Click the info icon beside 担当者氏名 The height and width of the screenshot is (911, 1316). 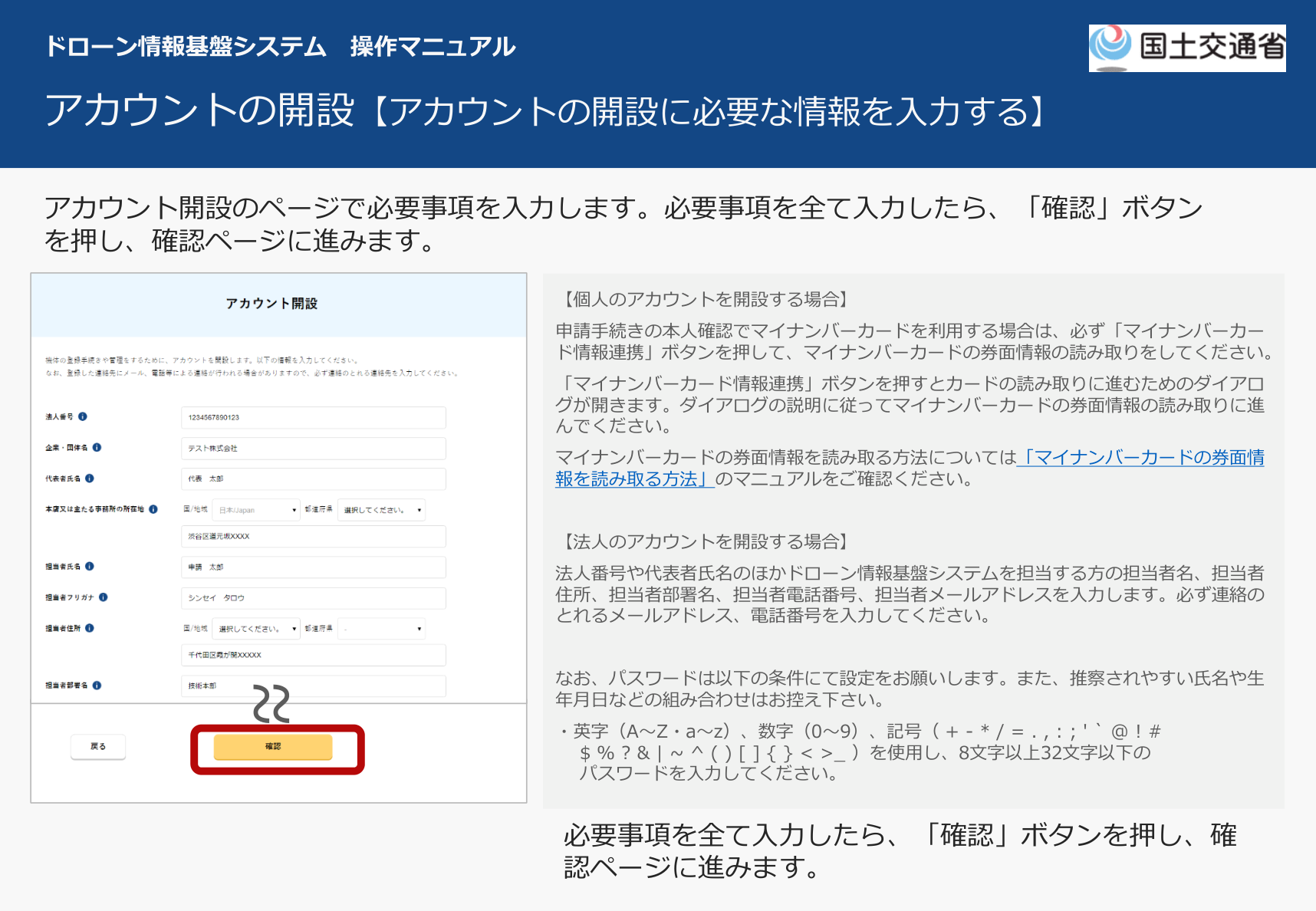[x=90, y=567]
